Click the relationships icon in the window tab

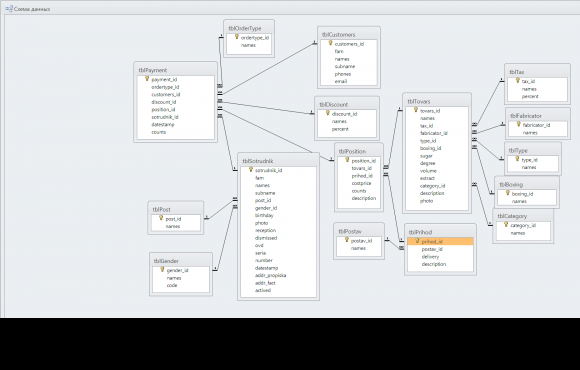click(x=9, y=9)
